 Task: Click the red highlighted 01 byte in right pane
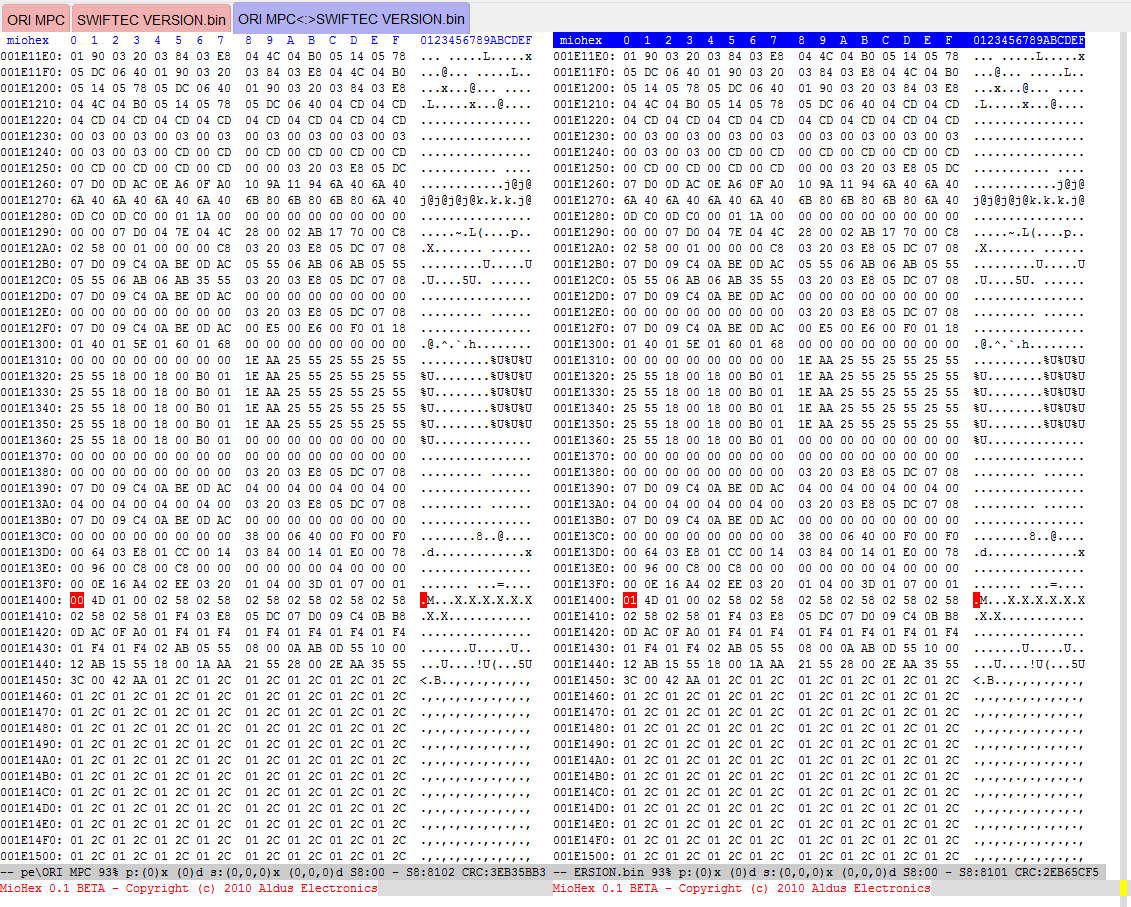629,600
